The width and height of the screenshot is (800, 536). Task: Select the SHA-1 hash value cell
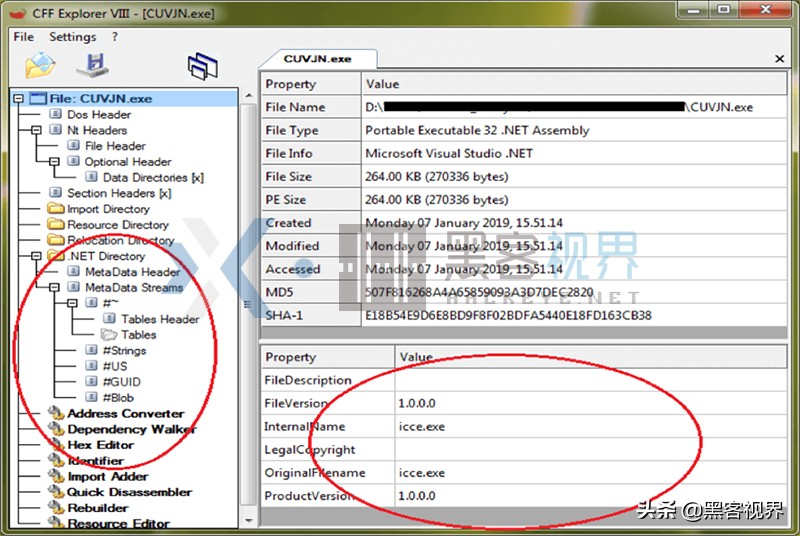(574, 315)
